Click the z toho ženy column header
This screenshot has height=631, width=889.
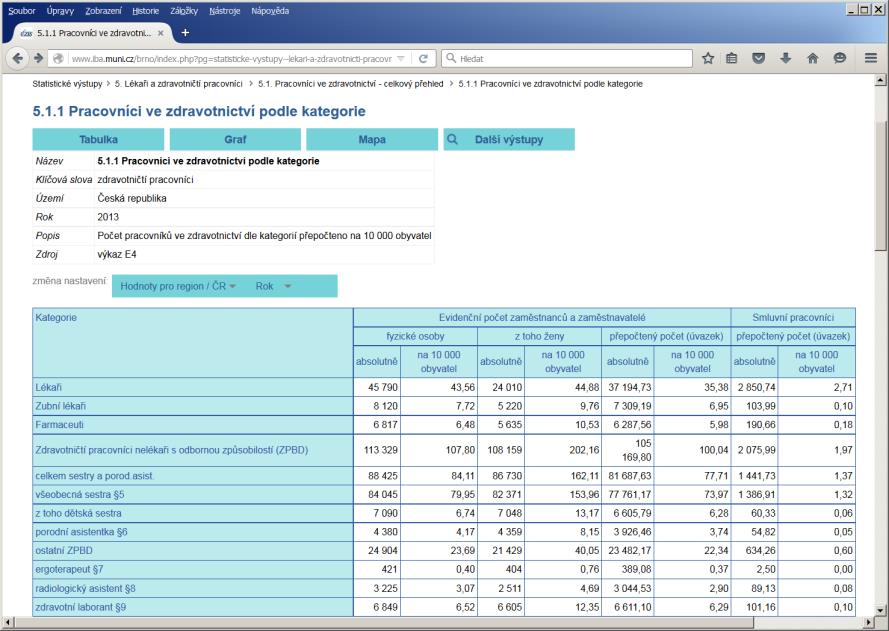pos(539,336)
